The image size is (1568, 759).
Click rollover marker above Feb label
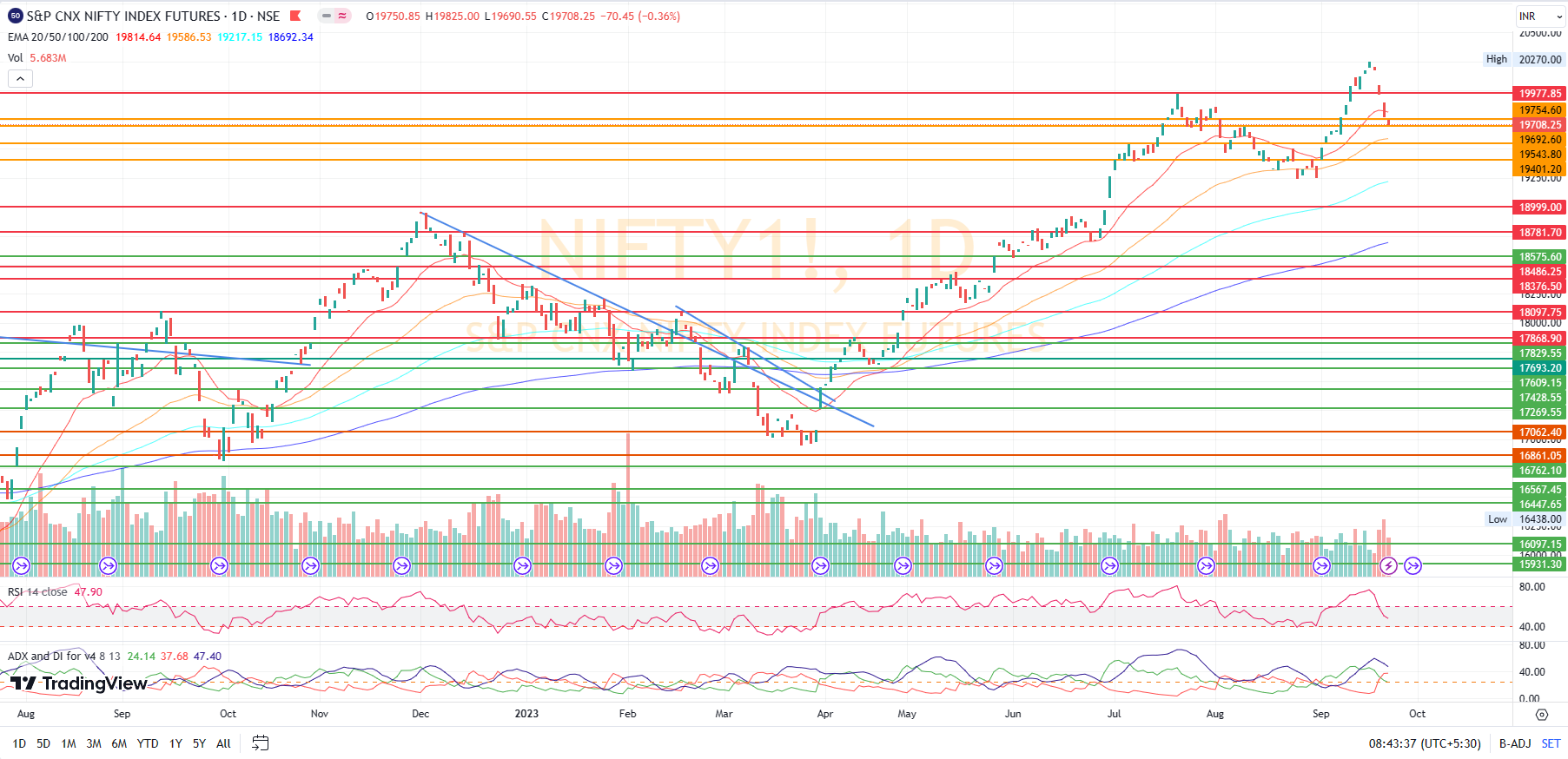pyautogui.click(x=613, y=566)
